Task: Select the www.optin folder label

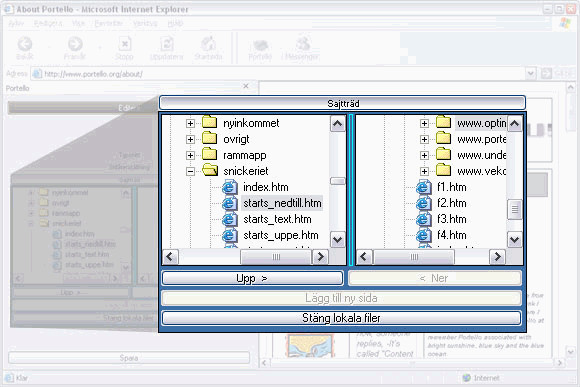Action: pos(481,123)
